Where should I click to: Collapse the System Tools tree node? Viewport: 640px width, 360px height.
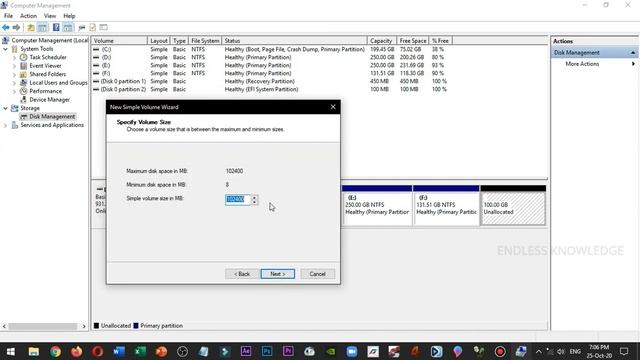click(6, 49)
